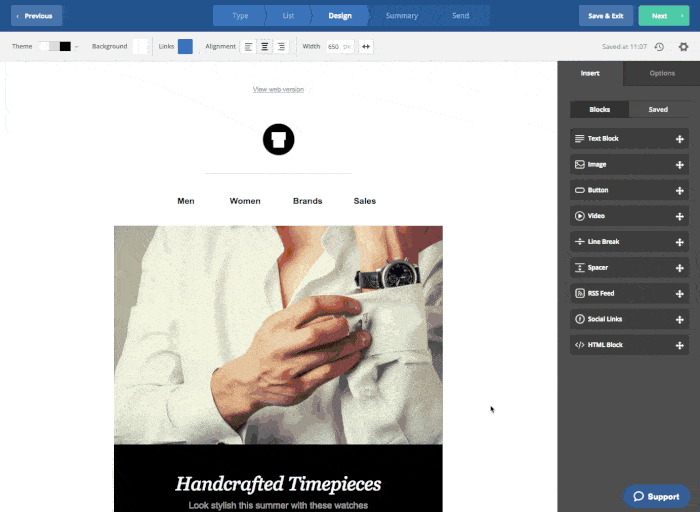
Task: Align content to the center
Action: coord(265,46)
